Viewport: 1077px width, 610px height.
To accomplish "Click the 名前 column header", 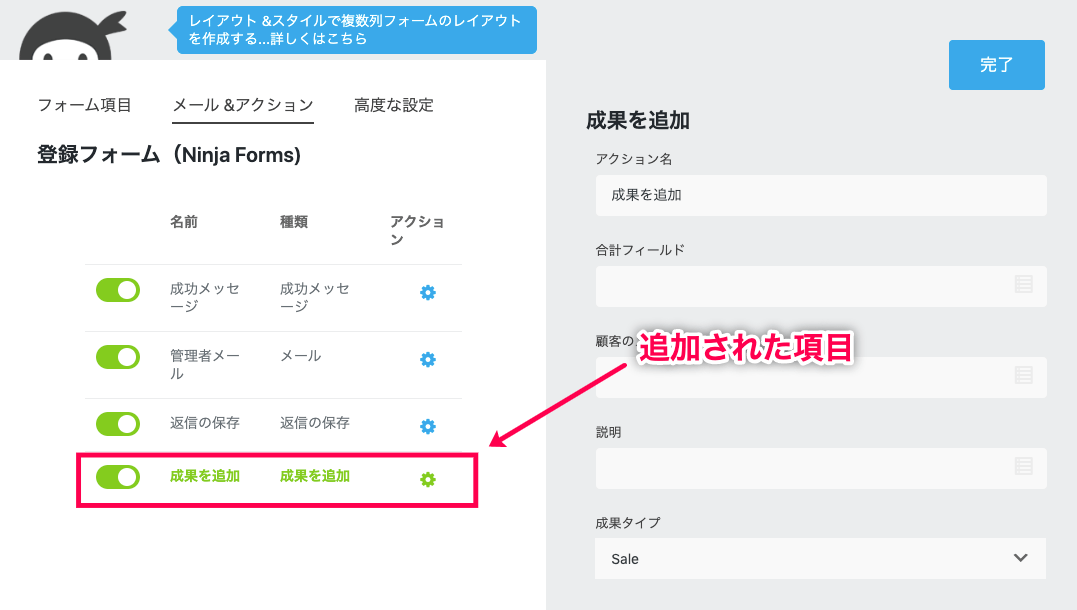I will 184,222.
